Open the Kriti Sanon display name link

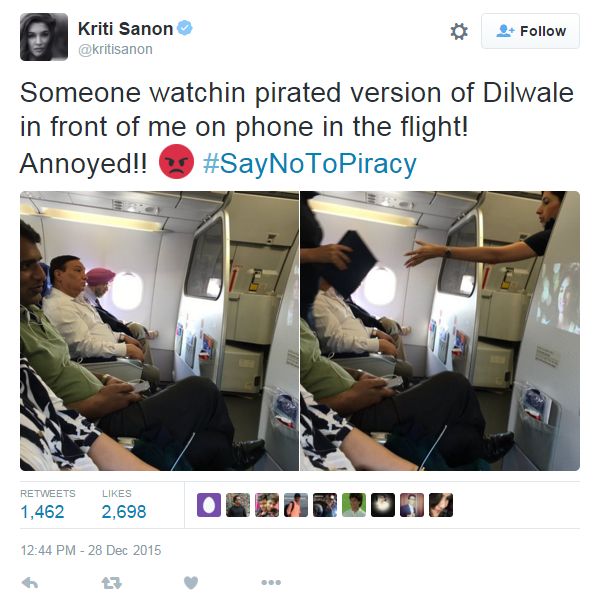125,29
